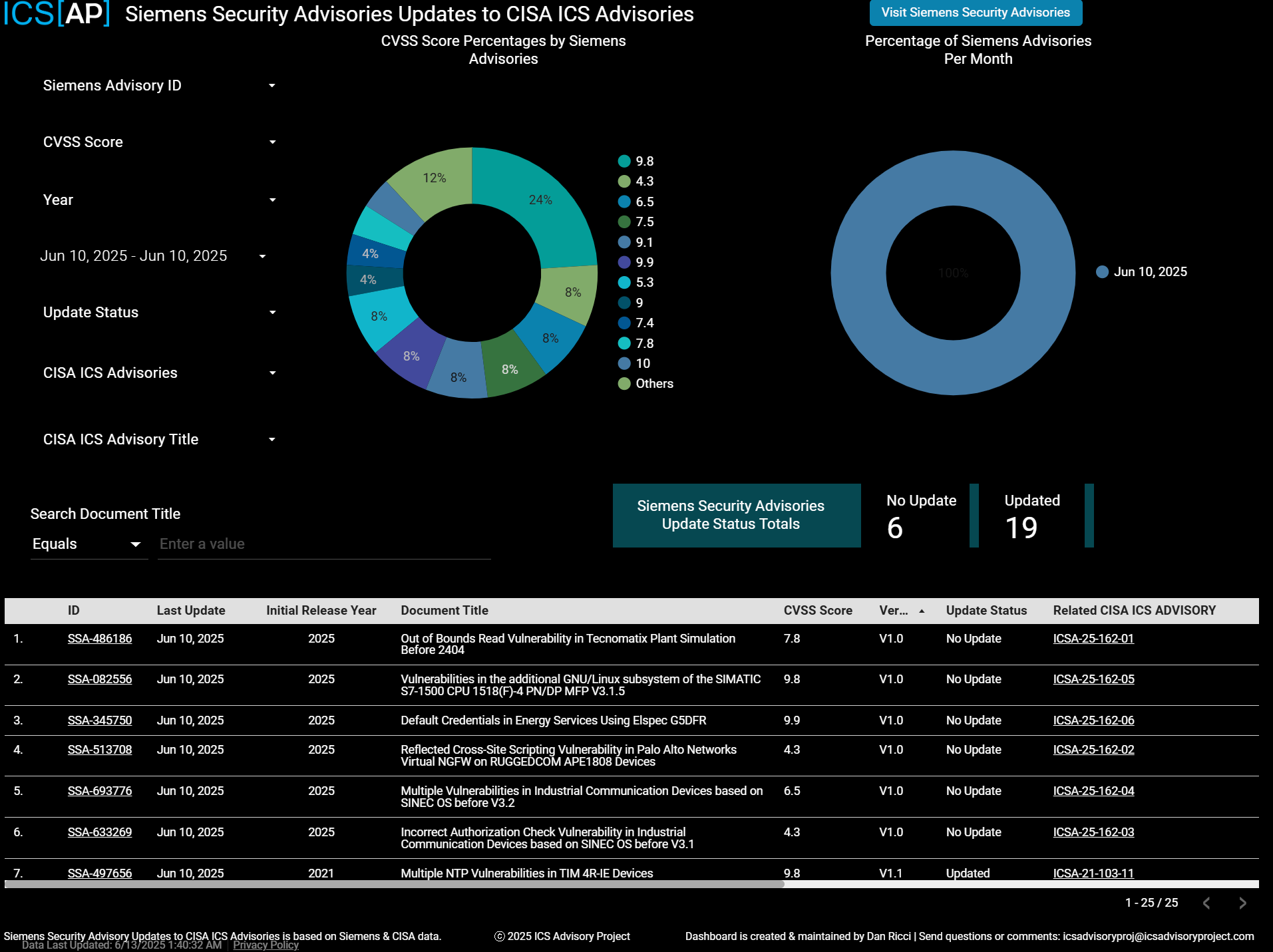Click the 7.4 legend color dot
1273x952 pixels.
[x=624, y=323]
